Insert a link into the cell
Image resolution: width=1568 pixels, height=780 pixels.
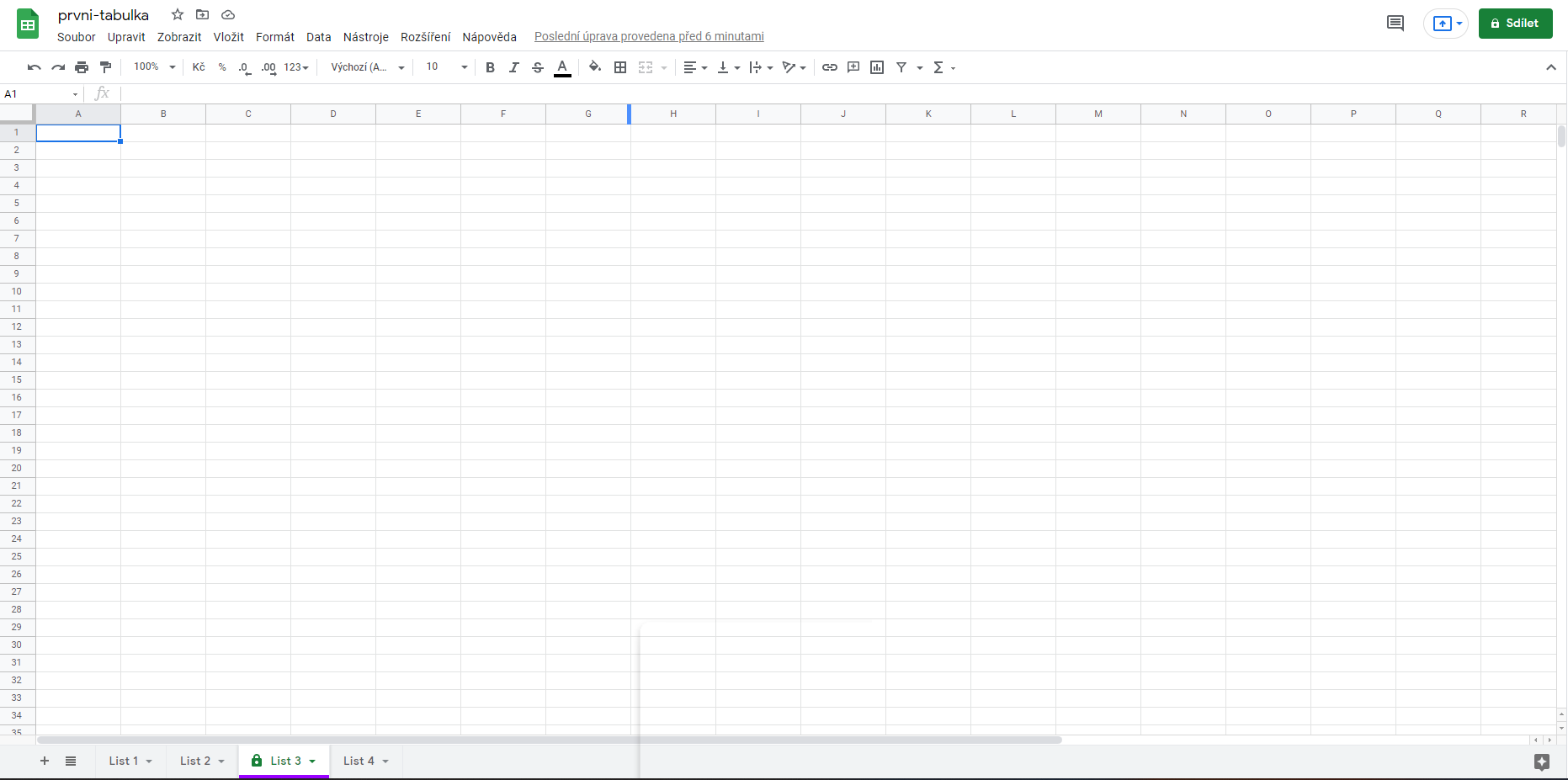pyautogui.click(x=830, y=67)
